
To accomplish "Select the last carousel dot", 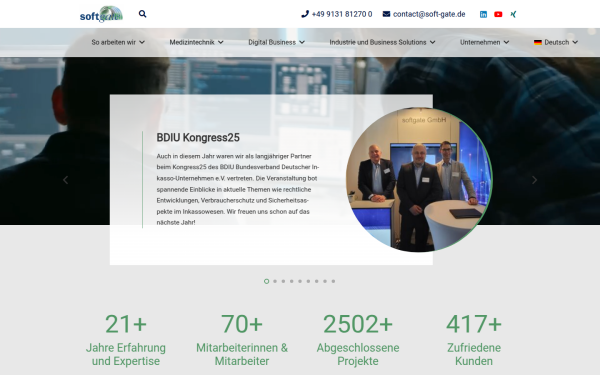I will (x=333, y=281).
